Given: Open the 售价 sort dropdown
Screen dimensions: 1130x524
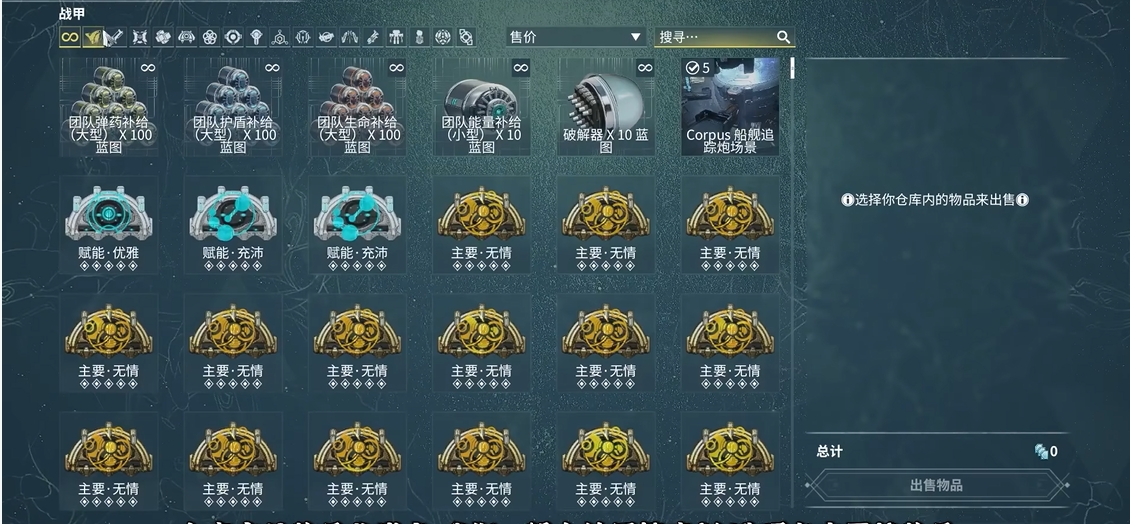Looking at the screenshot, I should point(576,37).
